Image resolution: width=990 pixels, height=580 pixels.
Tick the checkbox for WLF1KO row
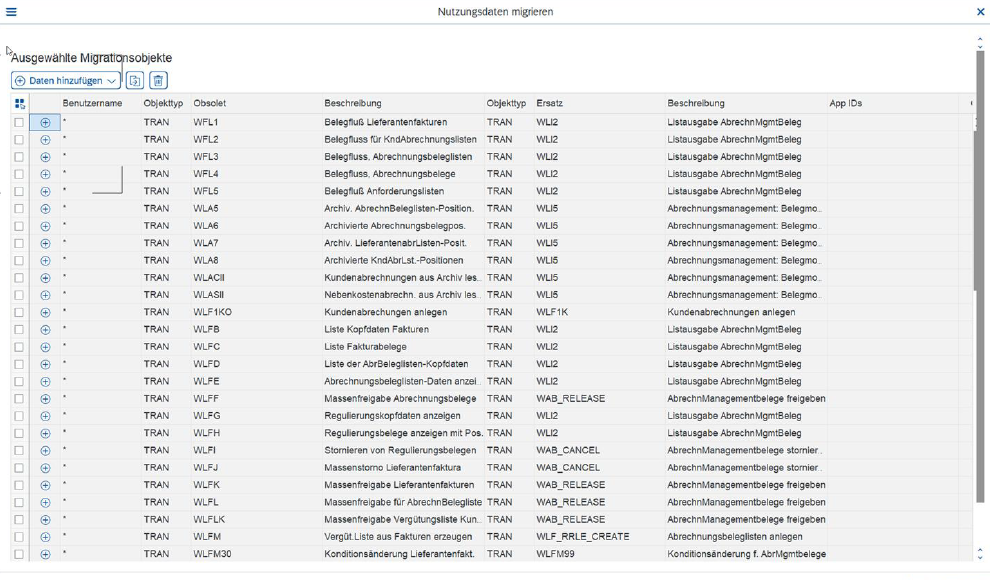19,312
